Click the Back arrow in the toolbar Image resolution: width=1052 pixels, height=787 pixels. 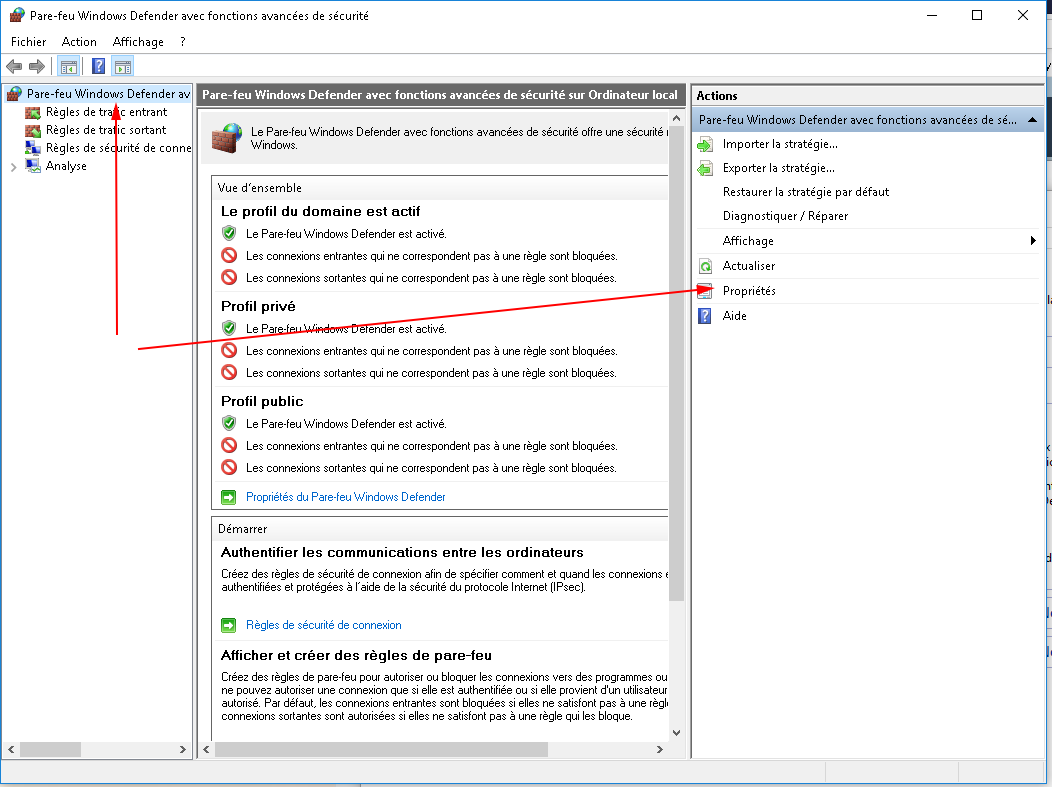click(14, 66)
